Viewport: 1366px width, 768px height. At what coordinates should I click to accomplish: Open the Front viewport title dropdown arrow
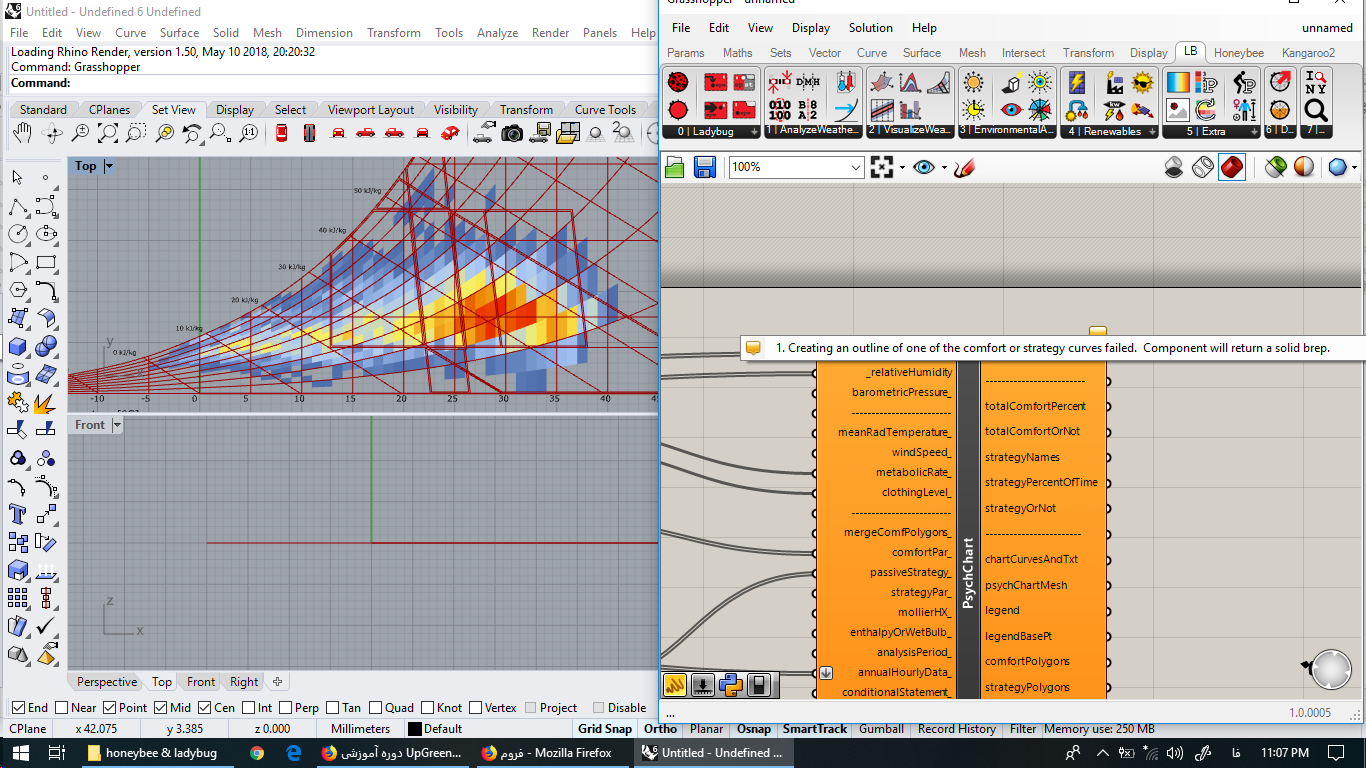(x=117, y=425)
